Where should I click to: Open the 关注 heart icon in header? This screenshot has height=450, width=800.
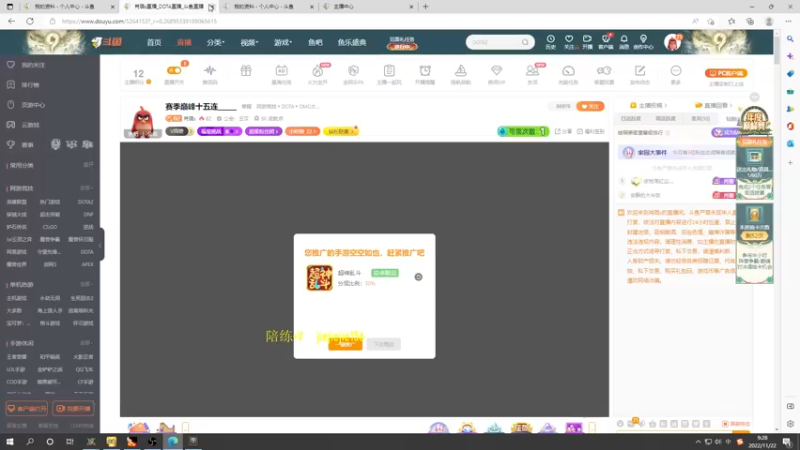pyautogui.click(x=569, y=42)
